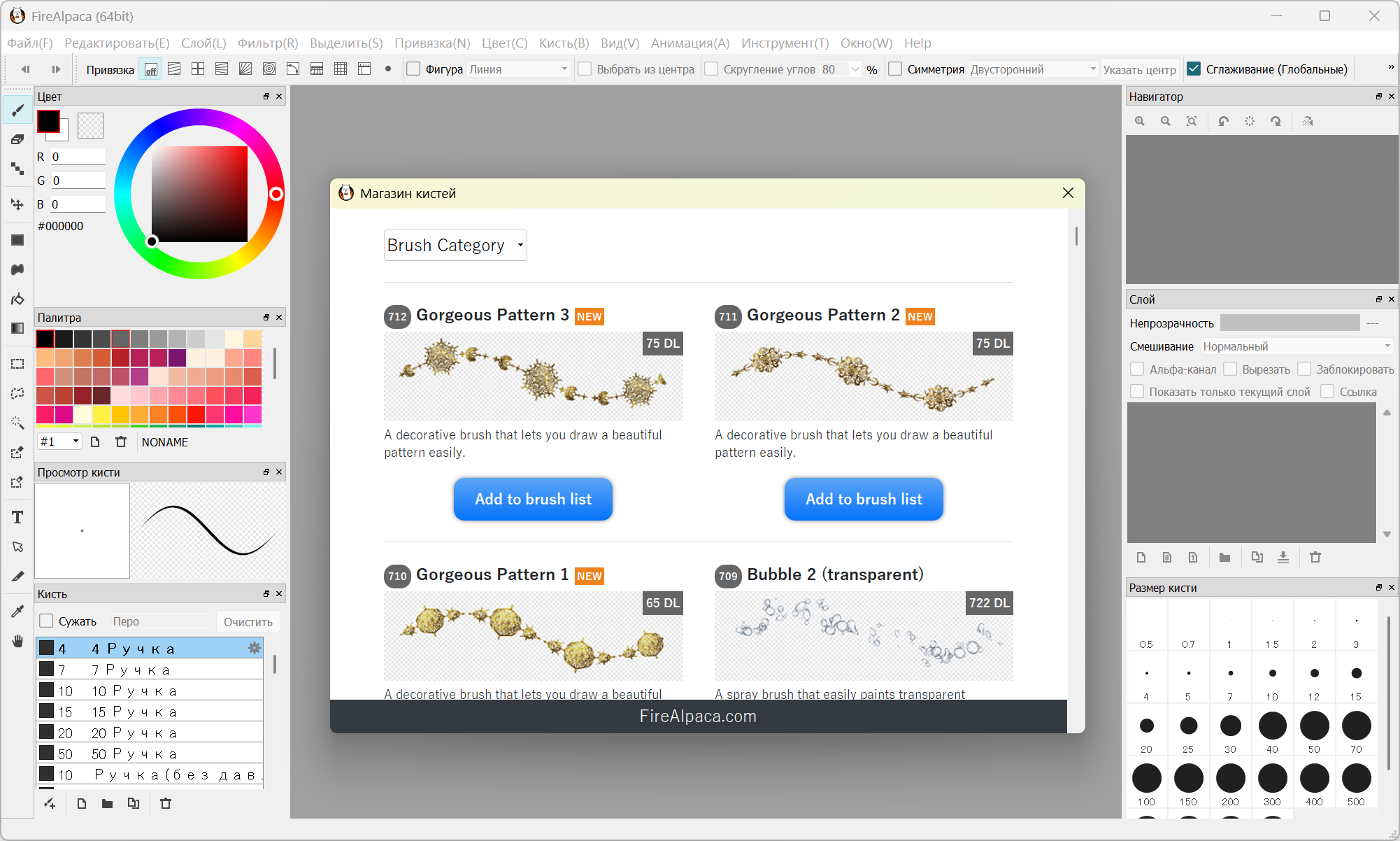
Task: Select the Eraser tool in left toolbar
Action: 17,139
